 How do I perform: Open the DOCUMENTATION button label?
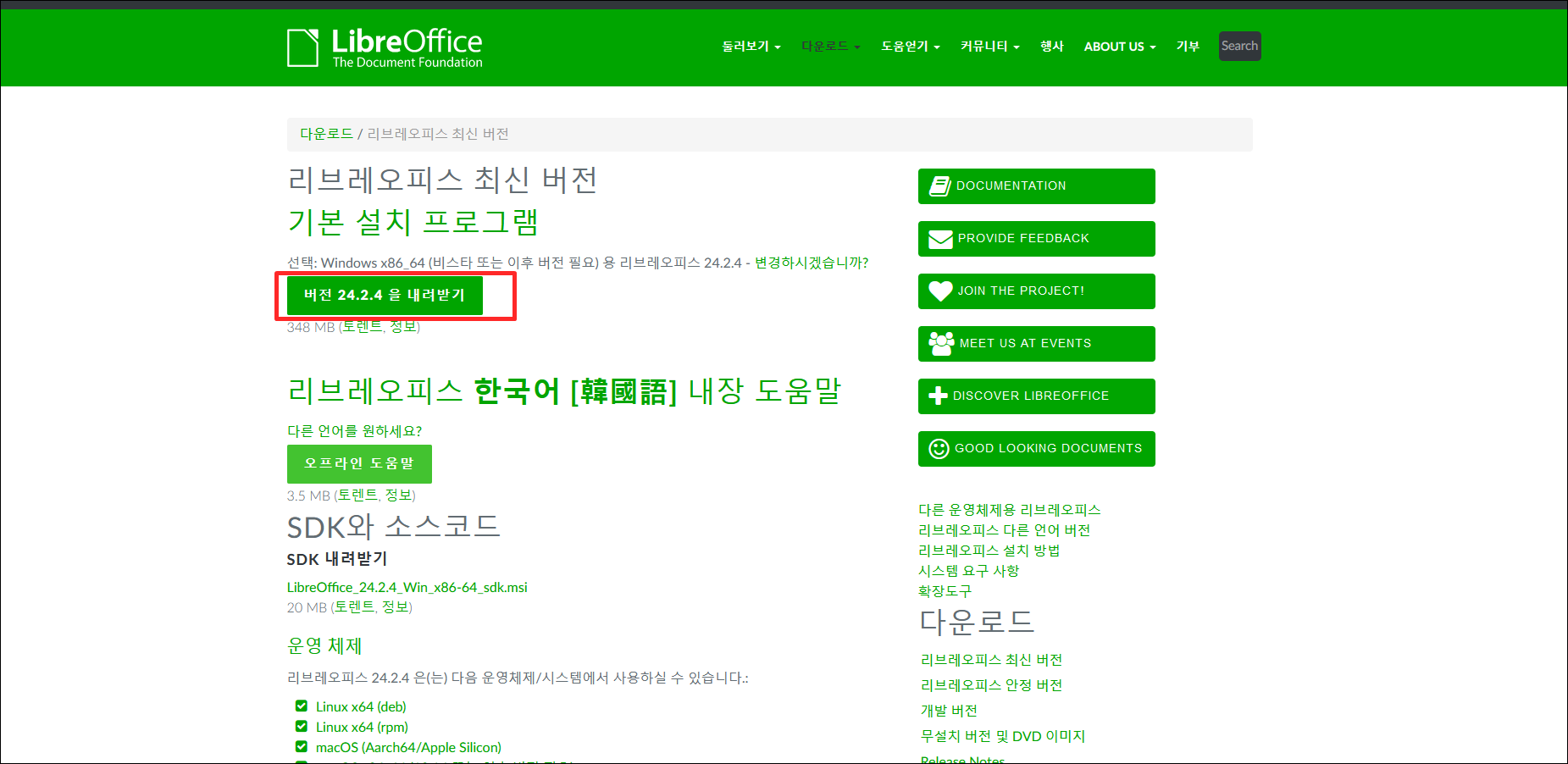[1011, 186]
